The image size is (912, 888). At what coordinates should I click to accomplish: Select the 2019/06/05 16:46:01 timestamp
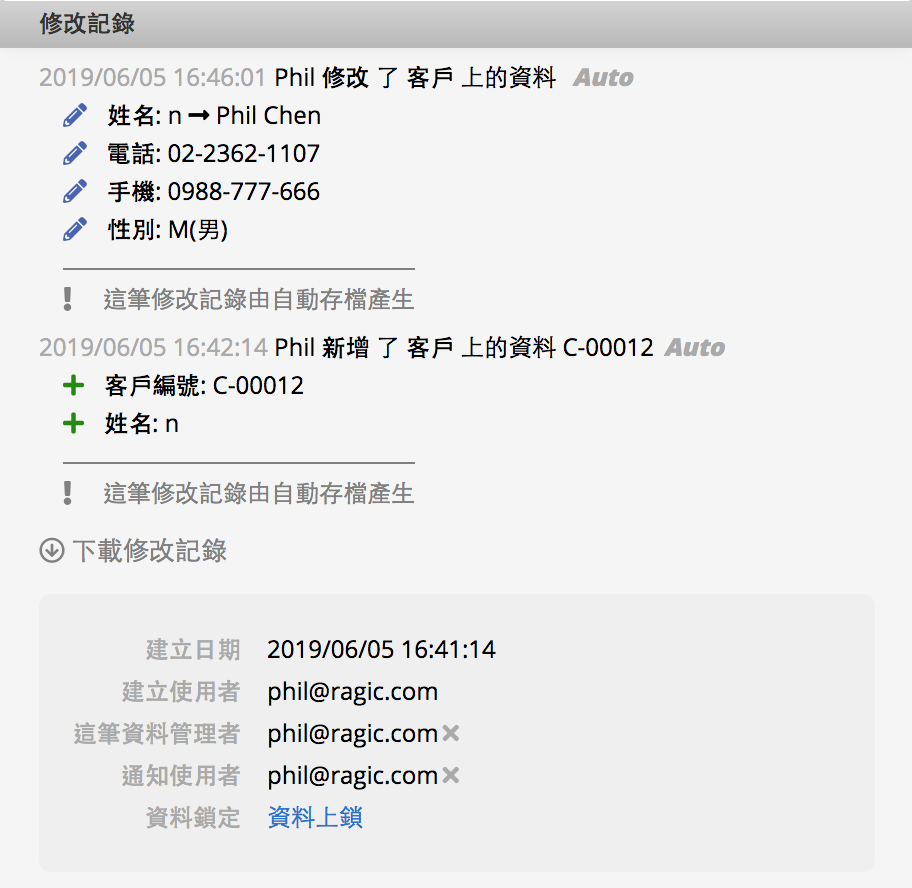pos(153,78)
